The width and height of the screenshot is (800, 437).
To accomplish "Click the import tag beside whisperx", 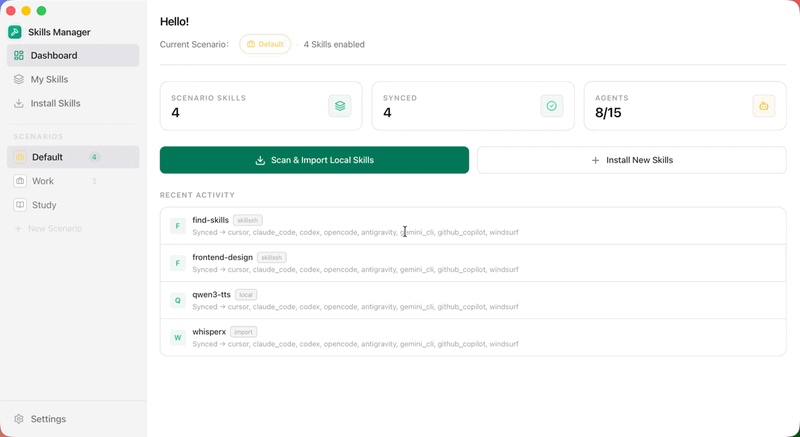I will (x=243, y=332).
